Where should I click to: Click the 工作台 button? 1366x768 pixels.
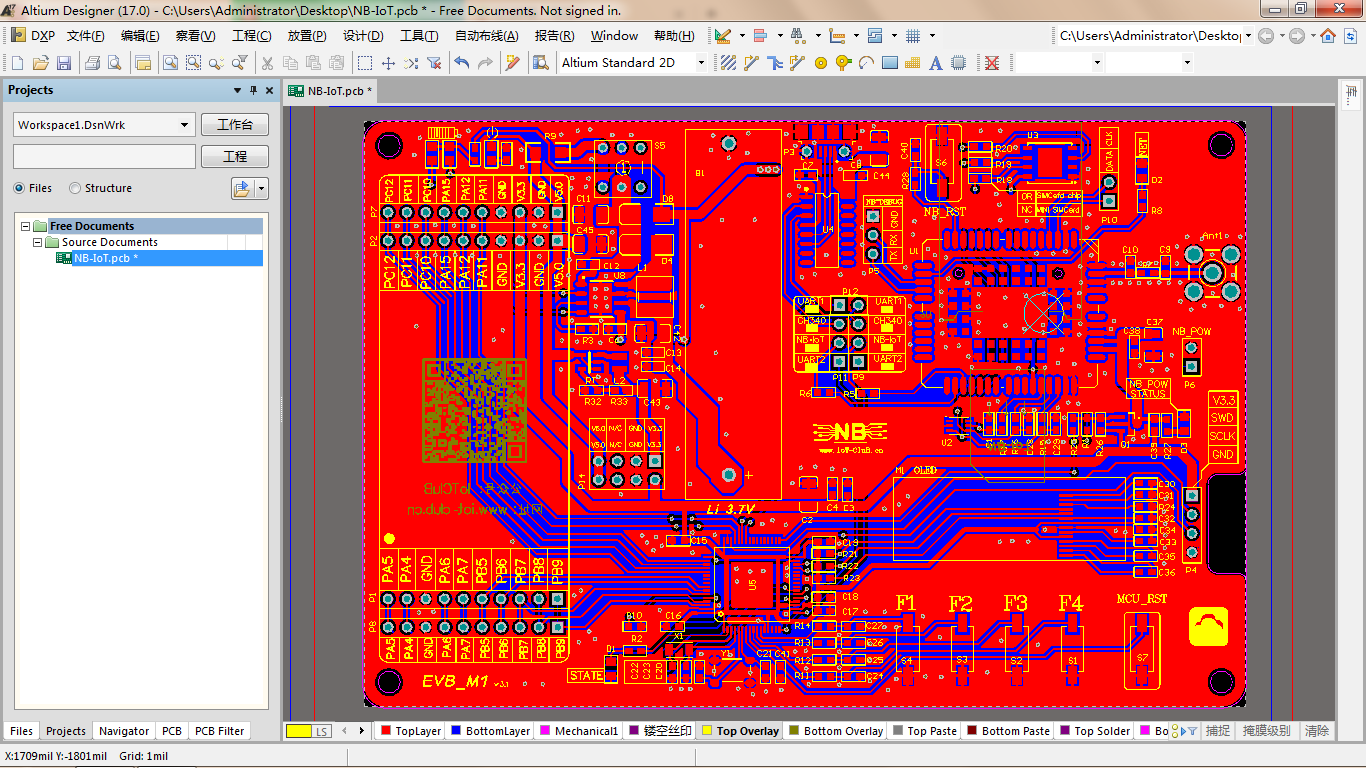tap(235, 125)
